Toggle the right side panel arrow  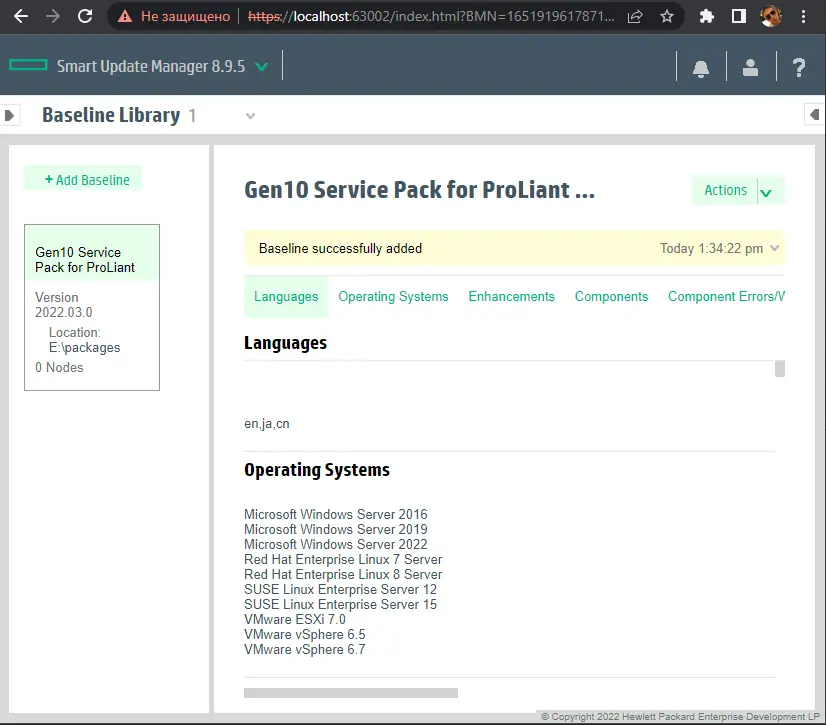815,116
